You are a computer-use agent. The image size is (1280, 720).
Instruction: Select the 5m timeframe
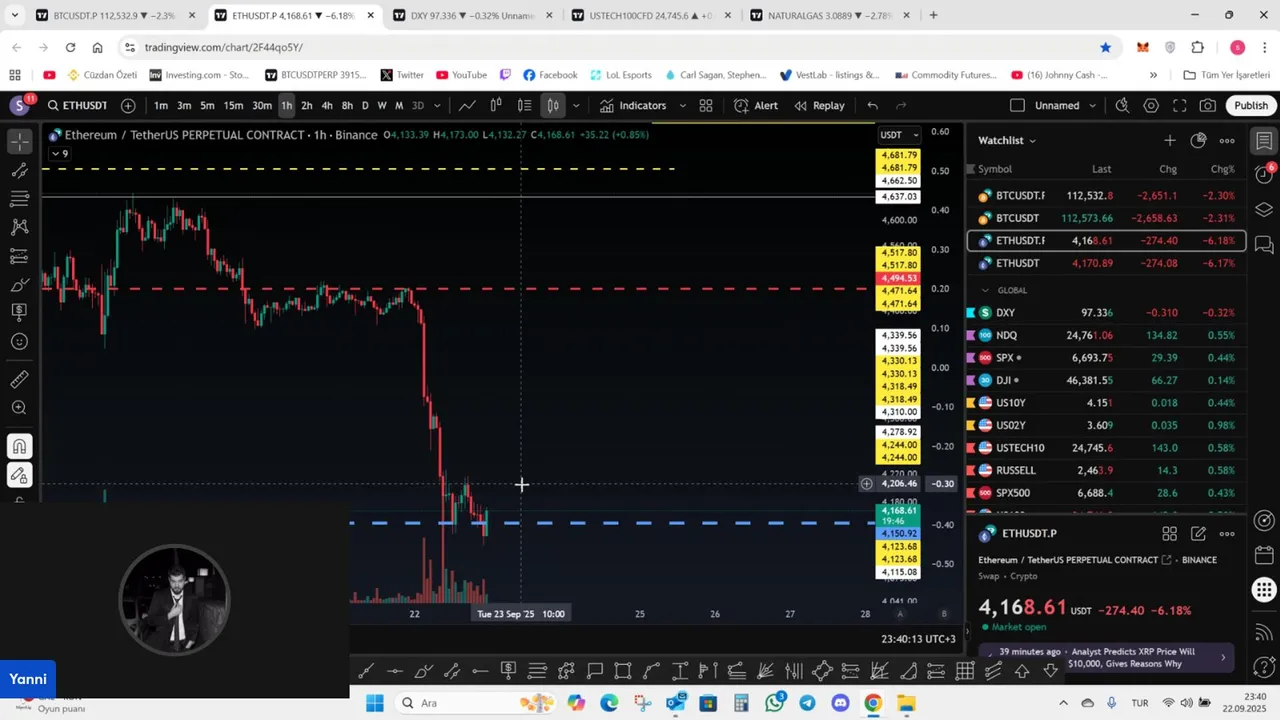tap(207, 105)
